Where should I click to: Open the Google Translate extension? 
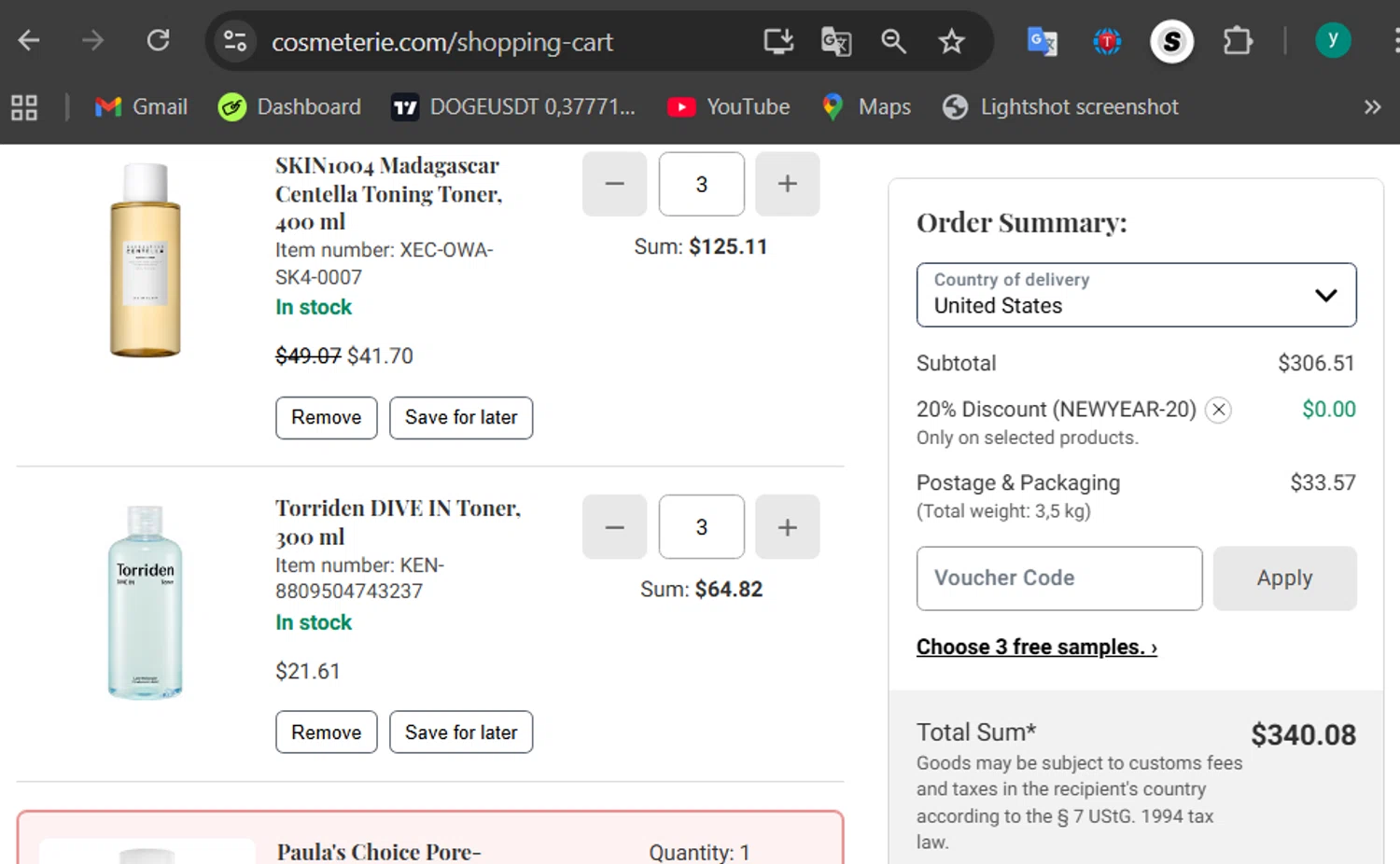point(1042,41)
